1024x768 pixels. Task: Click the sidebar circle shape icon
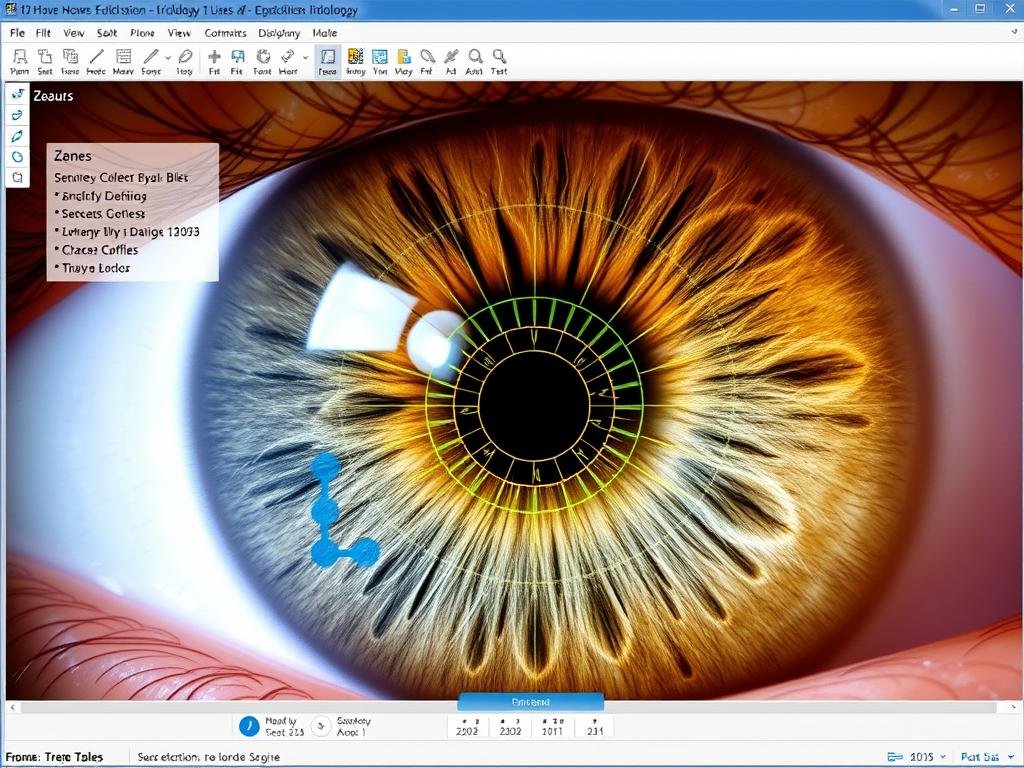pos(18,157)
